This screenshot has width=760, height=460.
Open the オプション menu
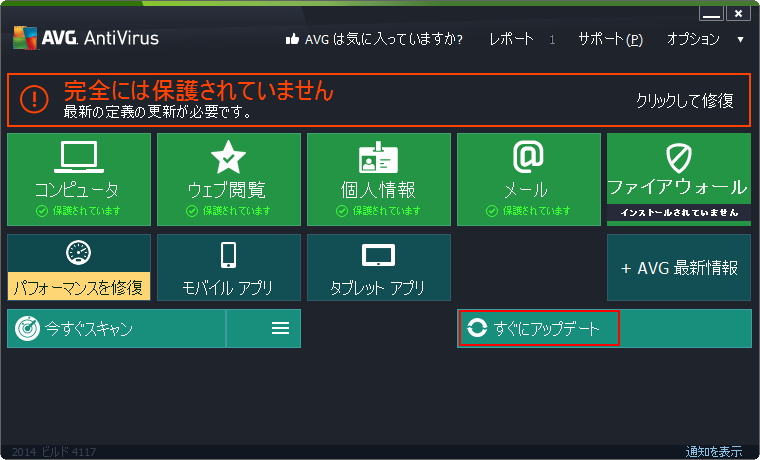[x=693, y=39]
